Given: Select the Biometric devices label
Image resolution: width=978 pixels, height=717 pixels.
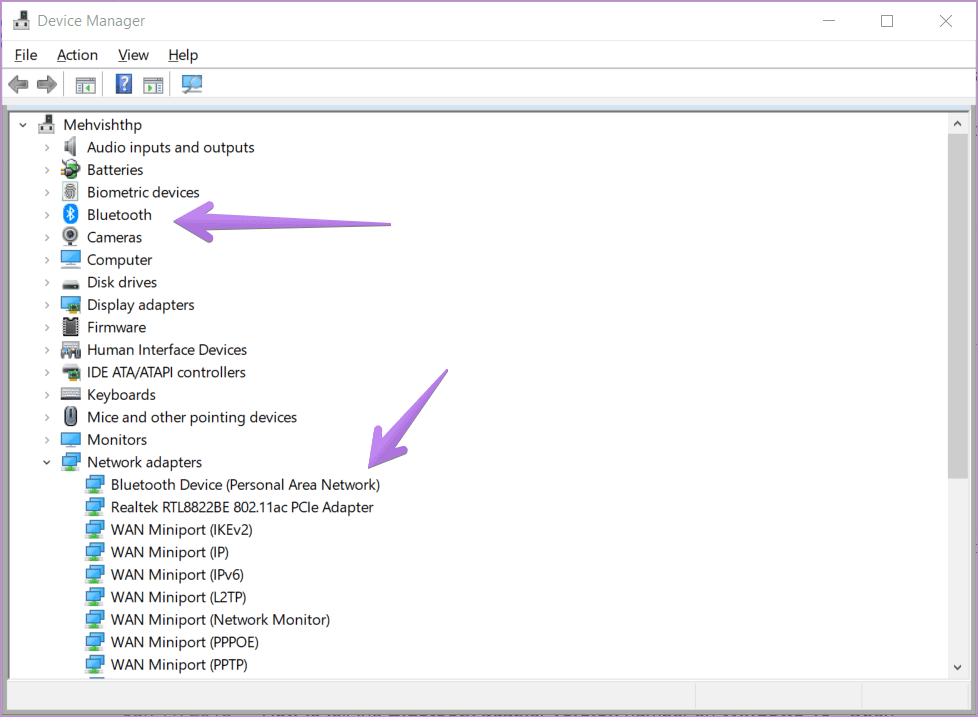Looking at the screenshot, I should pyautogui.click(x=143, y=192).
